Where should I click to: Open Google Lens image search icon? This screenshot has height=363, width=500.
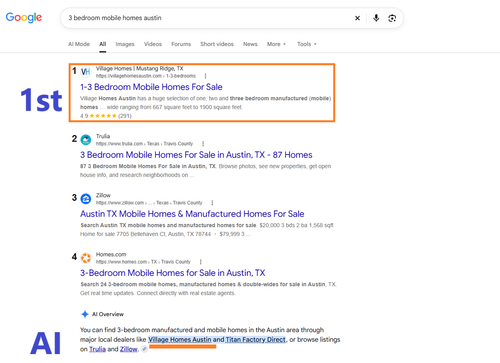pos(392,18)
